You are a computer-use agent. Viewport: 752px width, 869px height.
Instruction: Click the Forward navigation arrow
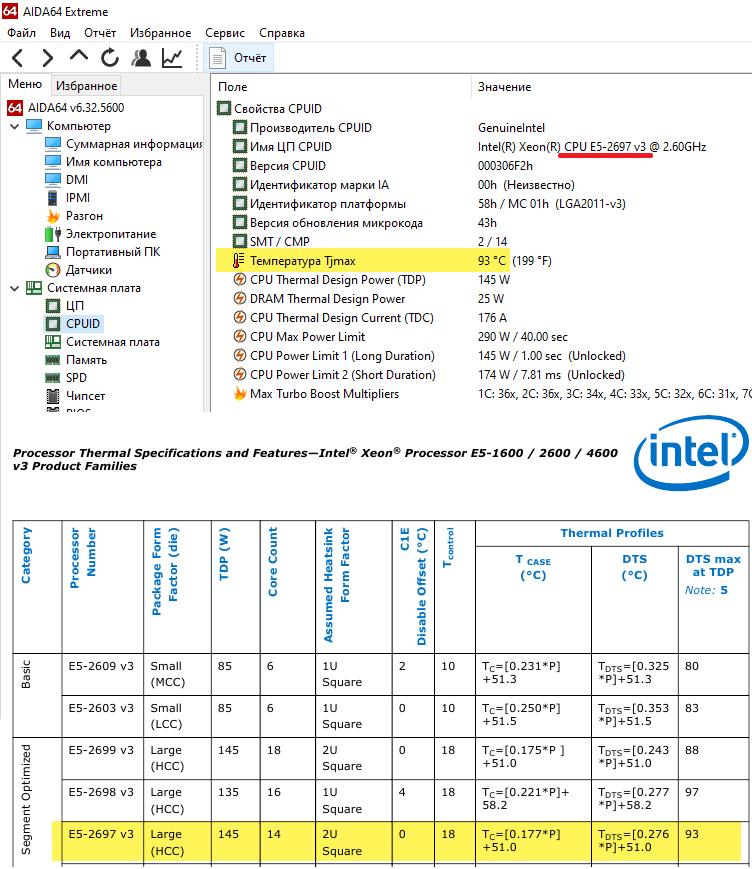48,58
